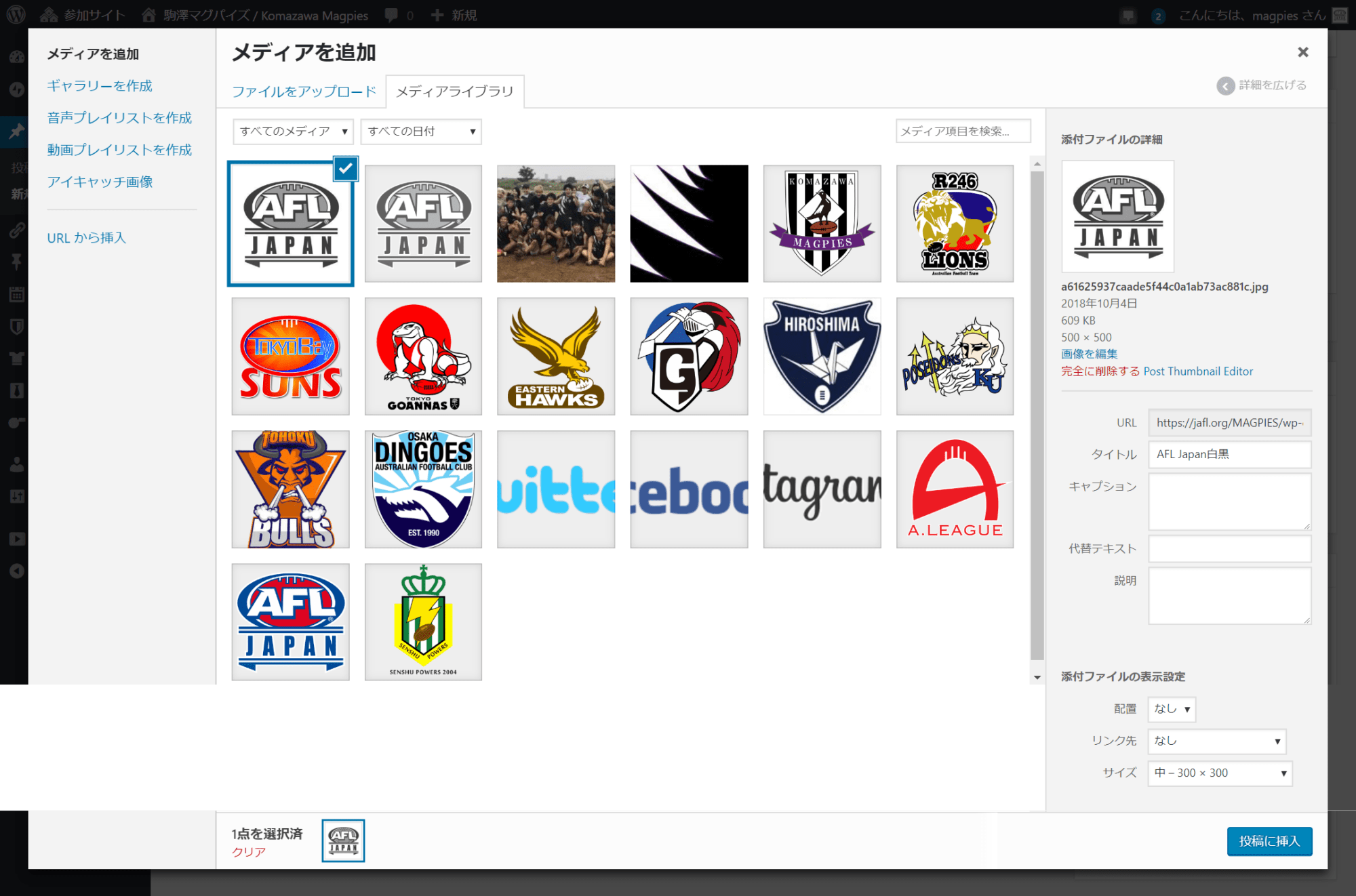Select the knight G shield logo thumbnail
The image size is (1356, 896).
[689, 357]
